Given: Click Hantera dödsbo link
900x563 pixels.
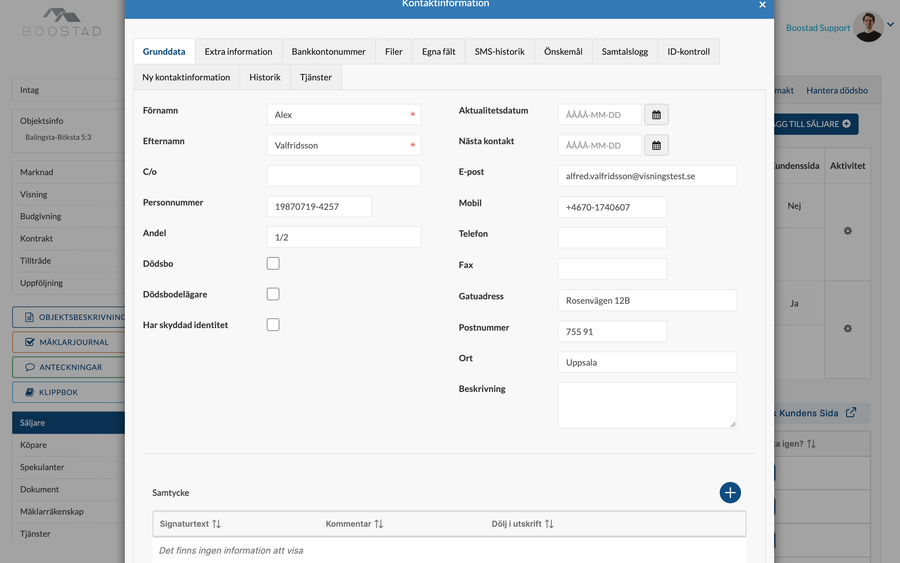Looking at the screenshot, I should [x=837, y=90].
